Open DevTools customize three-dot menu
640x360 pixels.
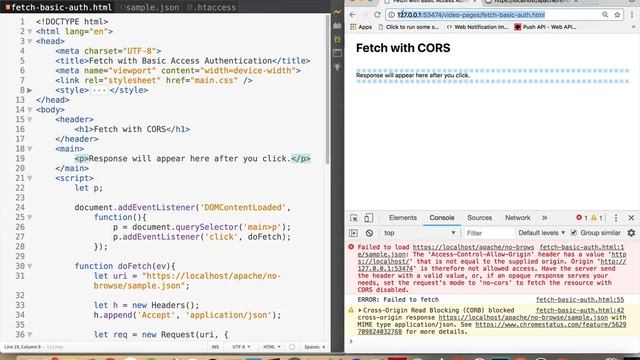click(616, 218)
